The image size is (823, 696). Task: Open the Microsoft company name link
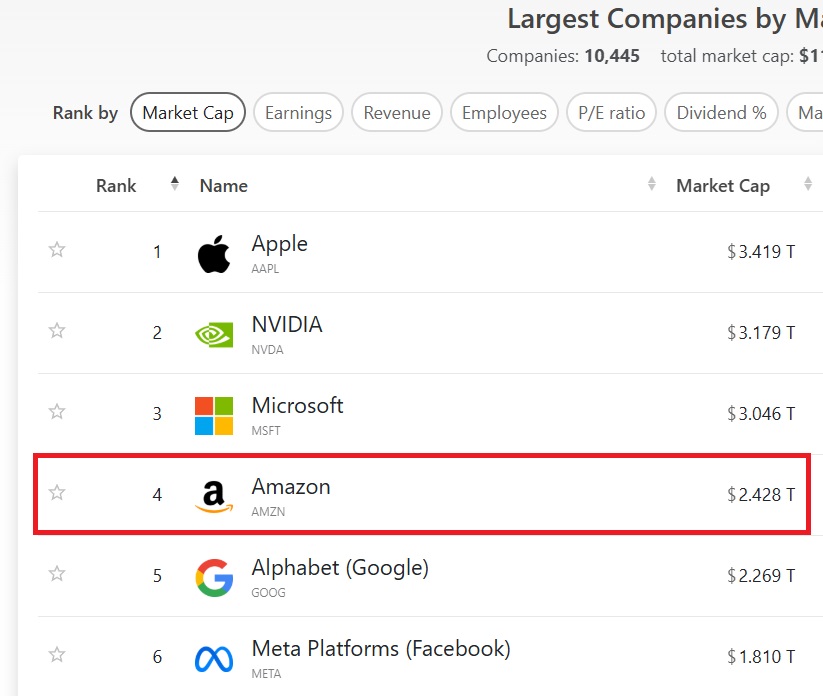click(297, 406)
